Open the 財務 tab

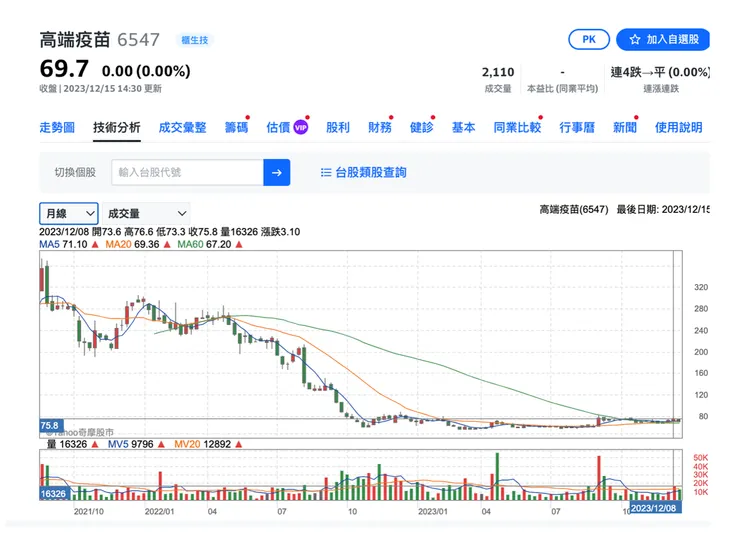[380, 127]
